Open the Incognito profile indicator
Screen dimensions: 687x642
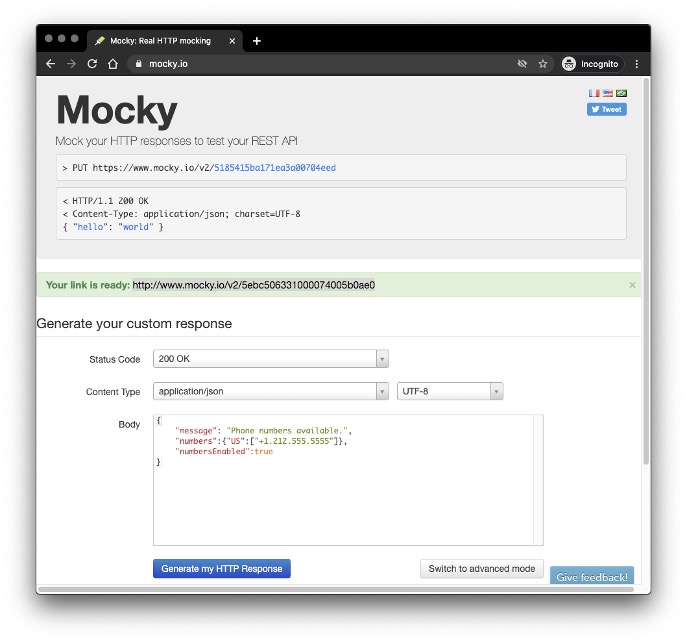[590, 64]
